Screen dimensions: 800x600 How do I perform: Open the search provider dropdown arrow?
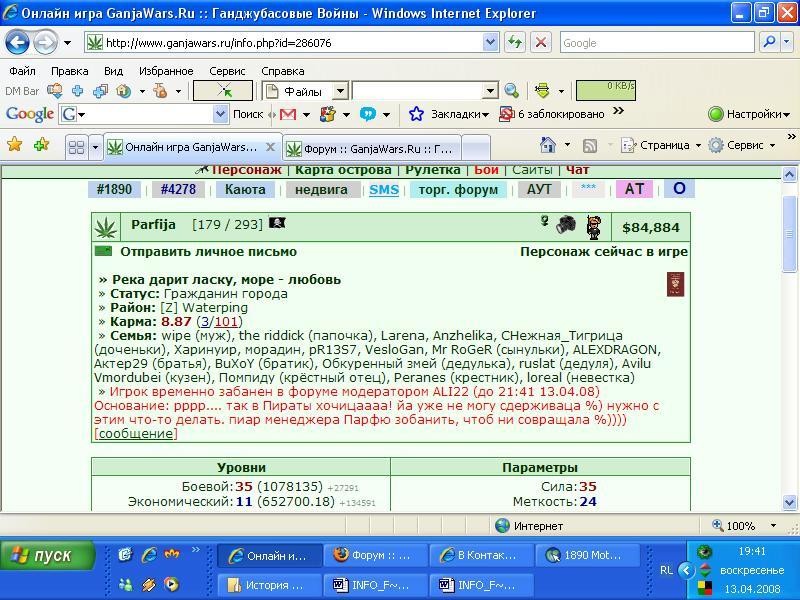pyautogui.click(x=787, y=42)
